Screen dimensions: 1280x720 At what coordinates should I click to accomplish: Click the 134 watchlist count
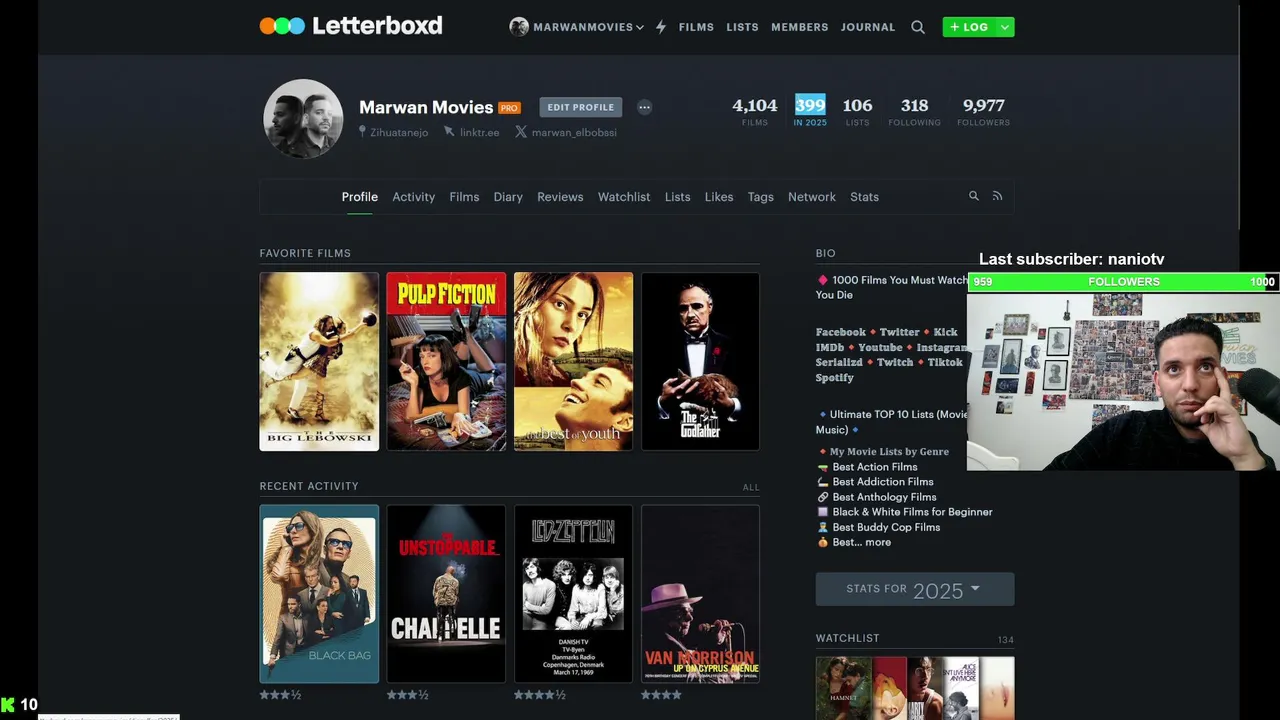[1006, 640]
